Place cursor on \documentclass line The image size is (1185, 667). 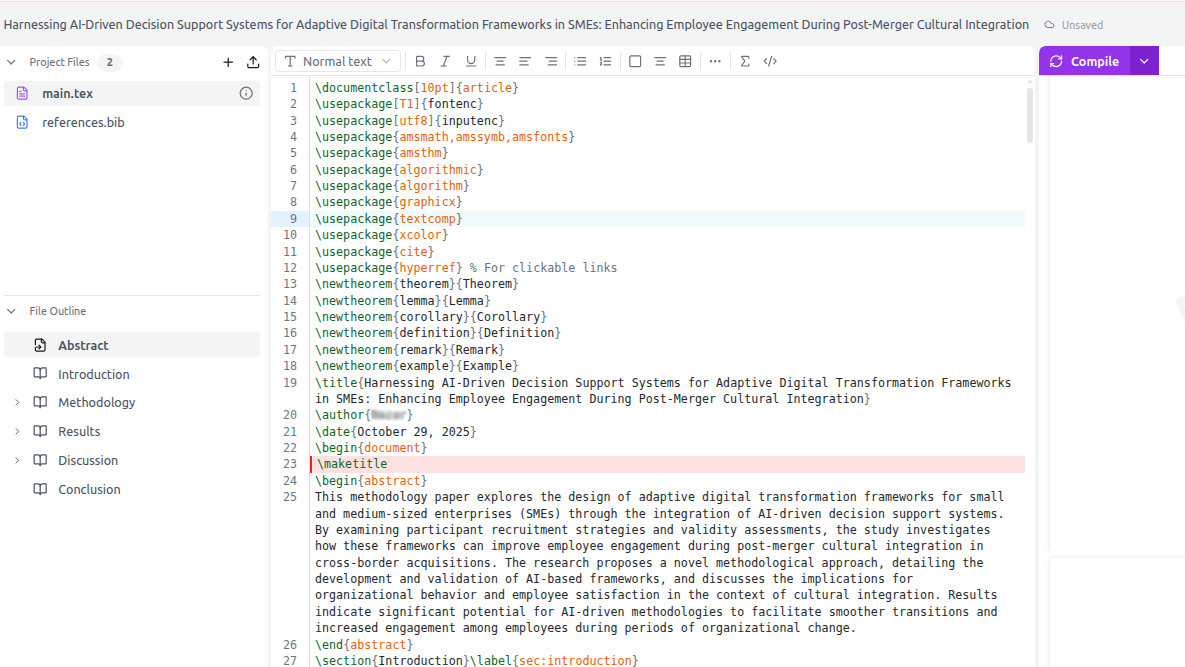point(416,88)
